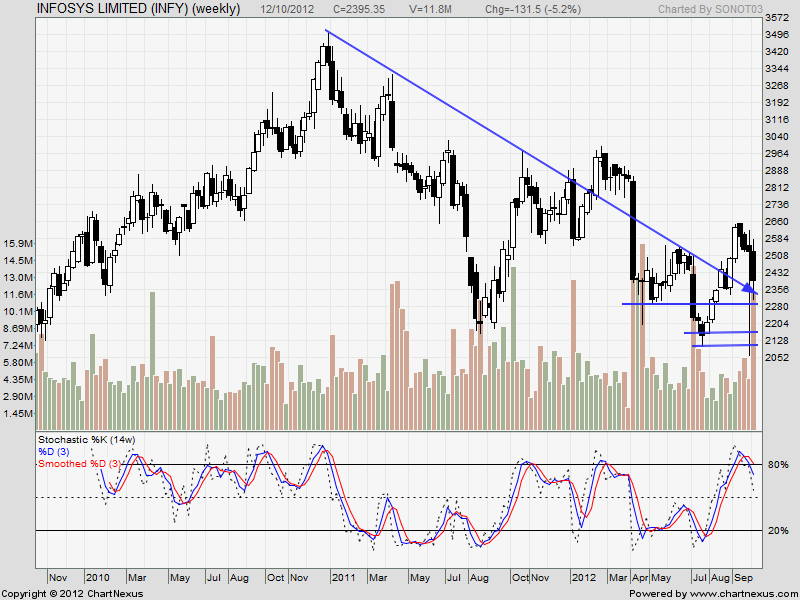This screenshot has width=800, height=600.
Task: Click the "3192" price axis value
Action: 777,103
